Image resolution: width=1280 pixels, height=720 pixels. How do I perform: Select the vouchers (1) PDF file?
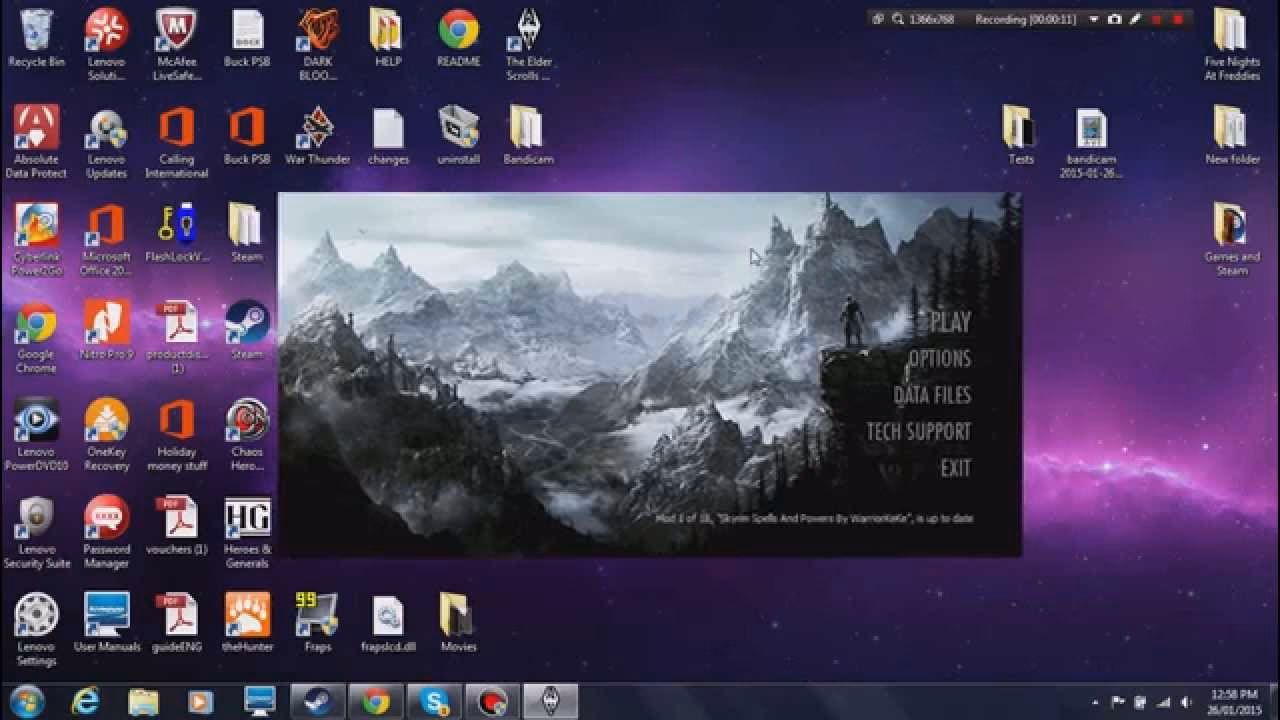tap(176, 525)
